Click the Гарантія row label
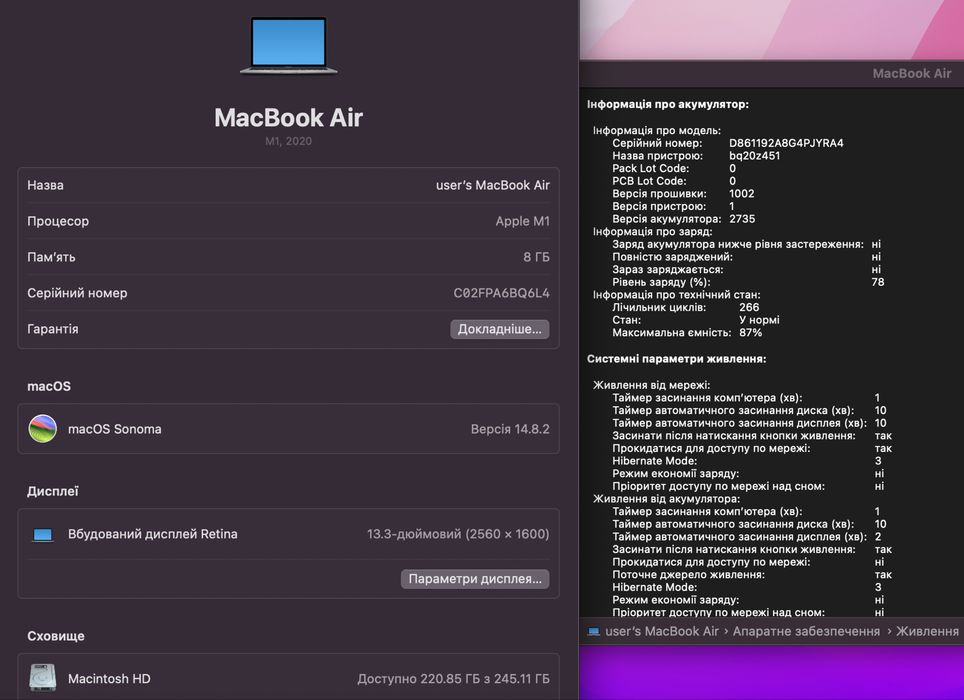 (x=53, y=329)
